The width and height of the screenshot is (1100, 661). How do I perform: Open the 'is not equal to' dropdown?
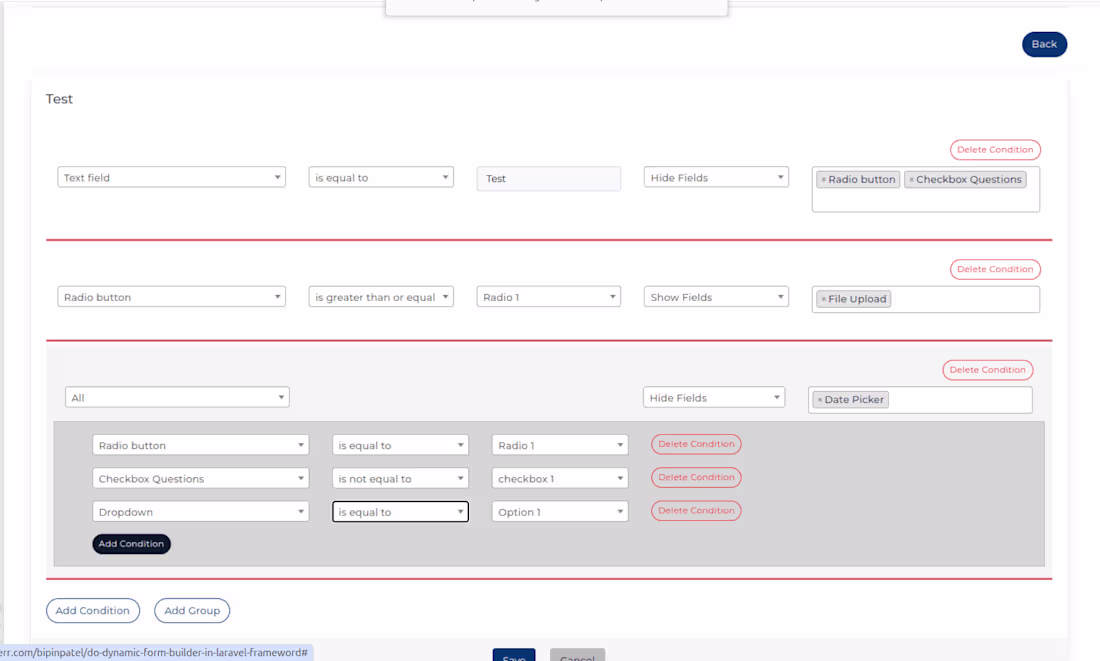[x=400, y=478]
